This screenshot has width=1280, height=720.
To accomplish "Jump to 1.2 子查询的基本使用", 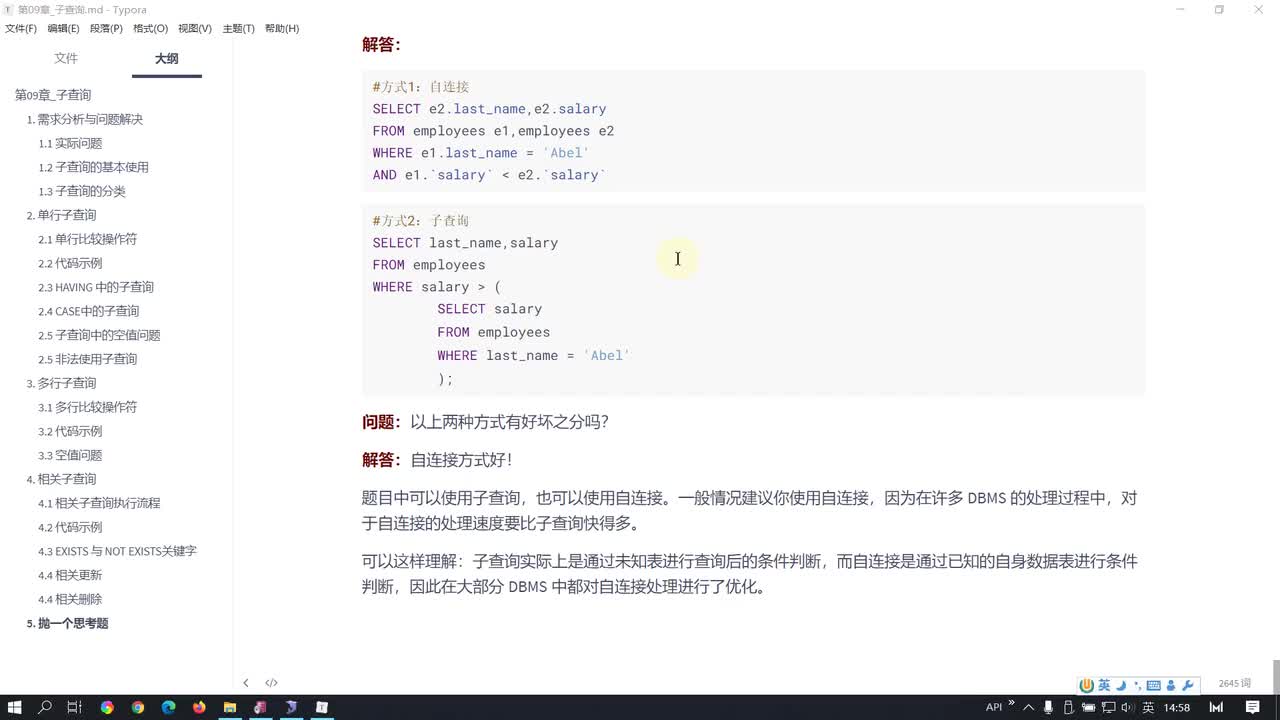I will pos(93,167).
